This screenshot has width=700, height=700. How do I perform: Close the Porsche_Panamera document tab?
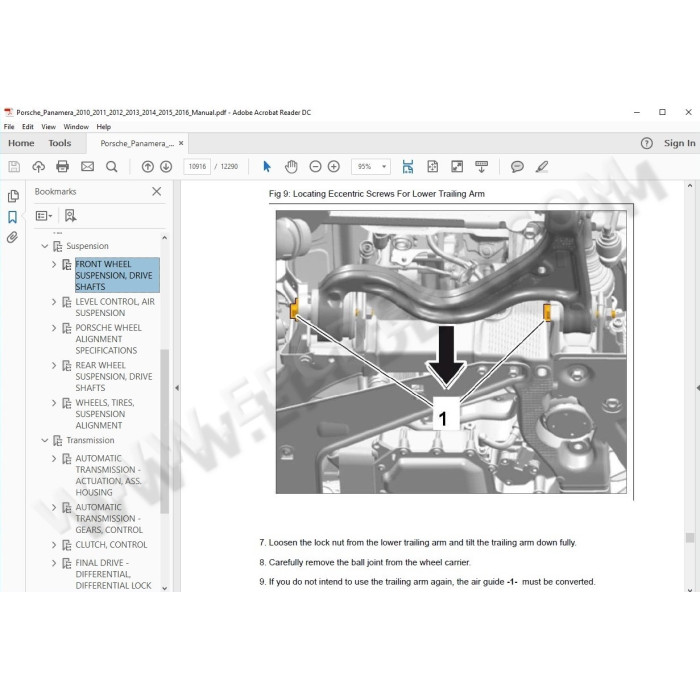tap(181, 143)
